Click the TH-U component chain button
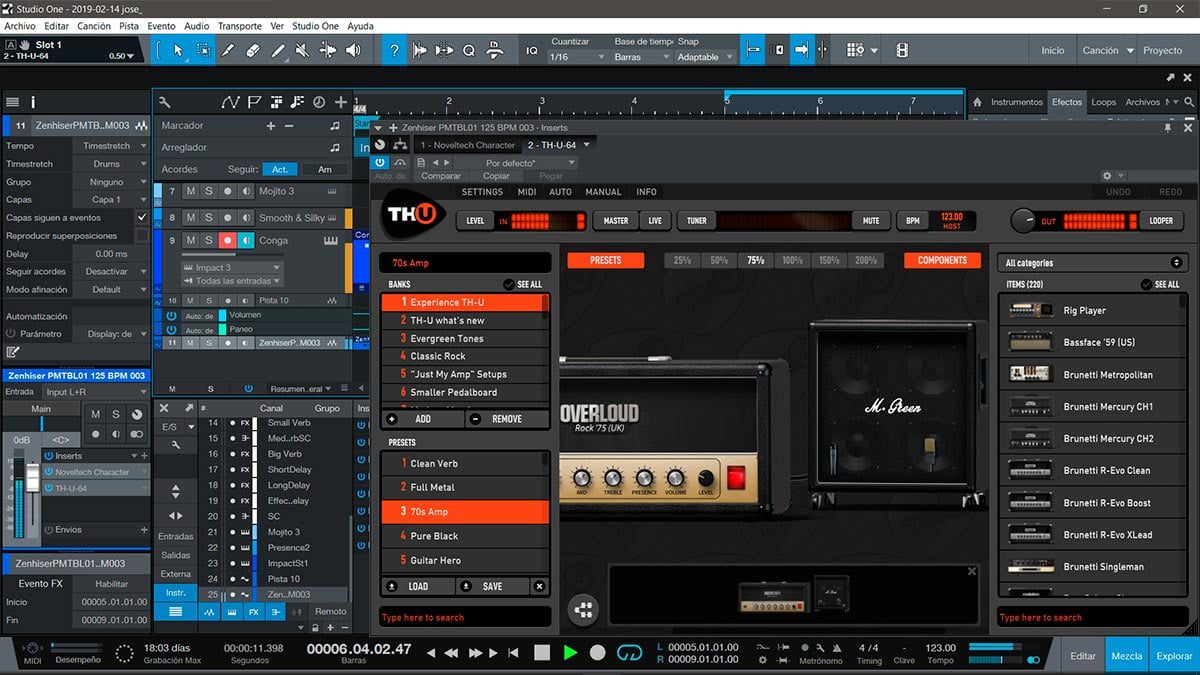This screenshot has width=1200, height=675. [584, 608]
